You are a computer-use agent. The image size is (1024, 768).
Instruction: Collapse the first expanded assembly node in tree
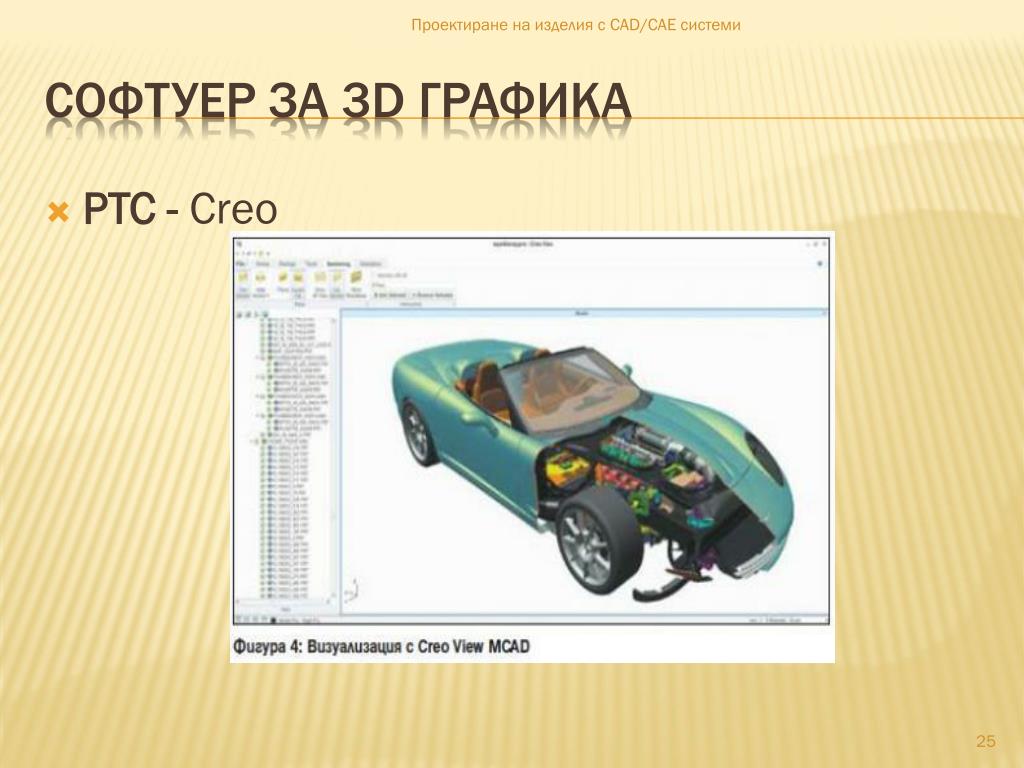pos(257,357)
